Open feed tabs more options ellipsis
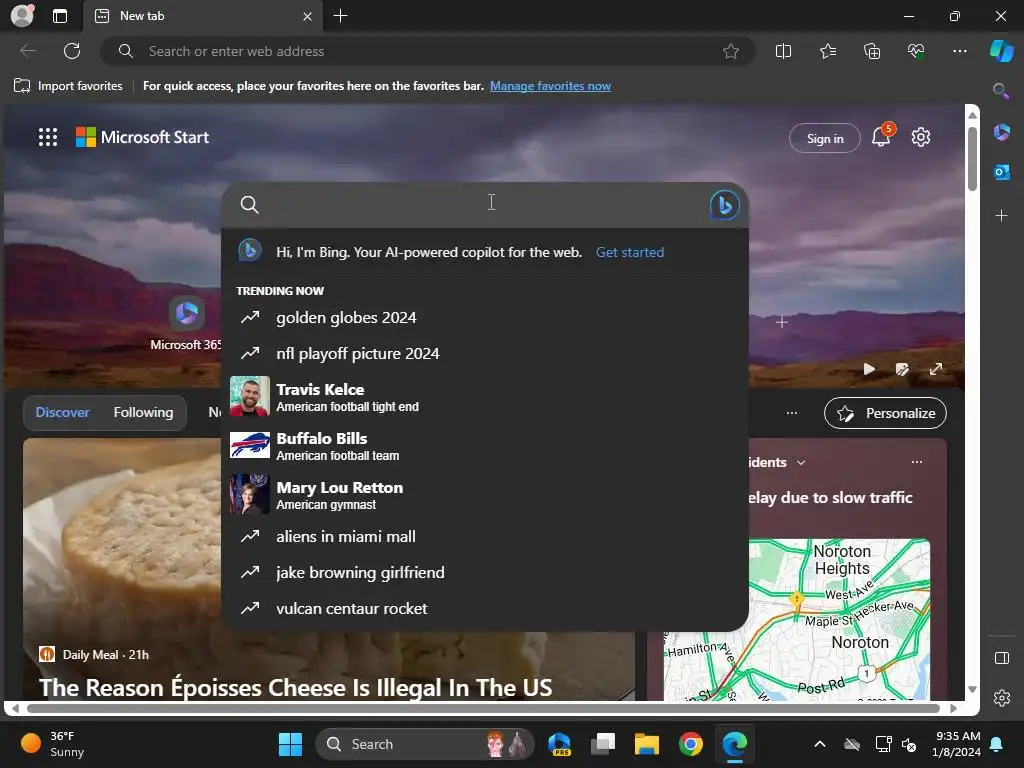 point(792,413)
